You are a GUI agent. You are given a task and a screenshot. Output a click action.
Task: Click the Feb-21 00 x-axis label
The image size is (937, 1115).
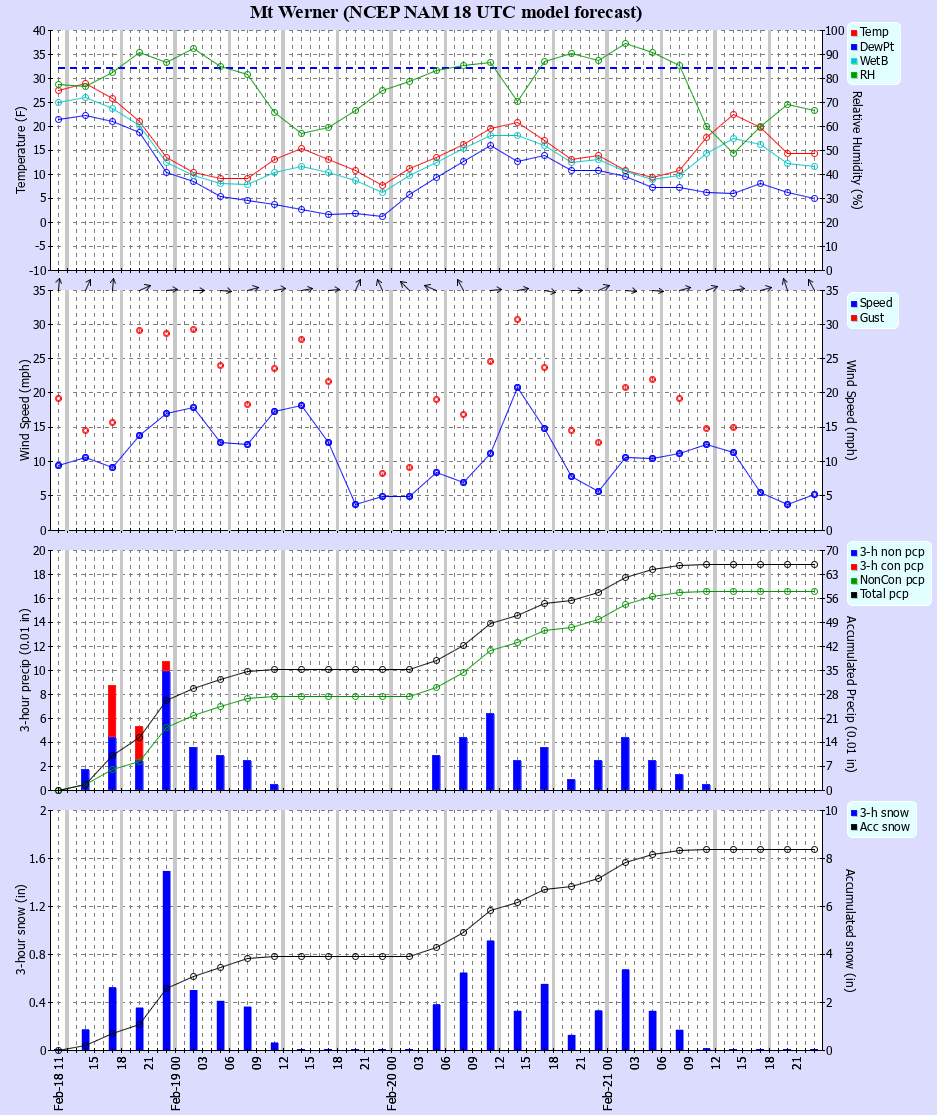(x=607, y=1083)
